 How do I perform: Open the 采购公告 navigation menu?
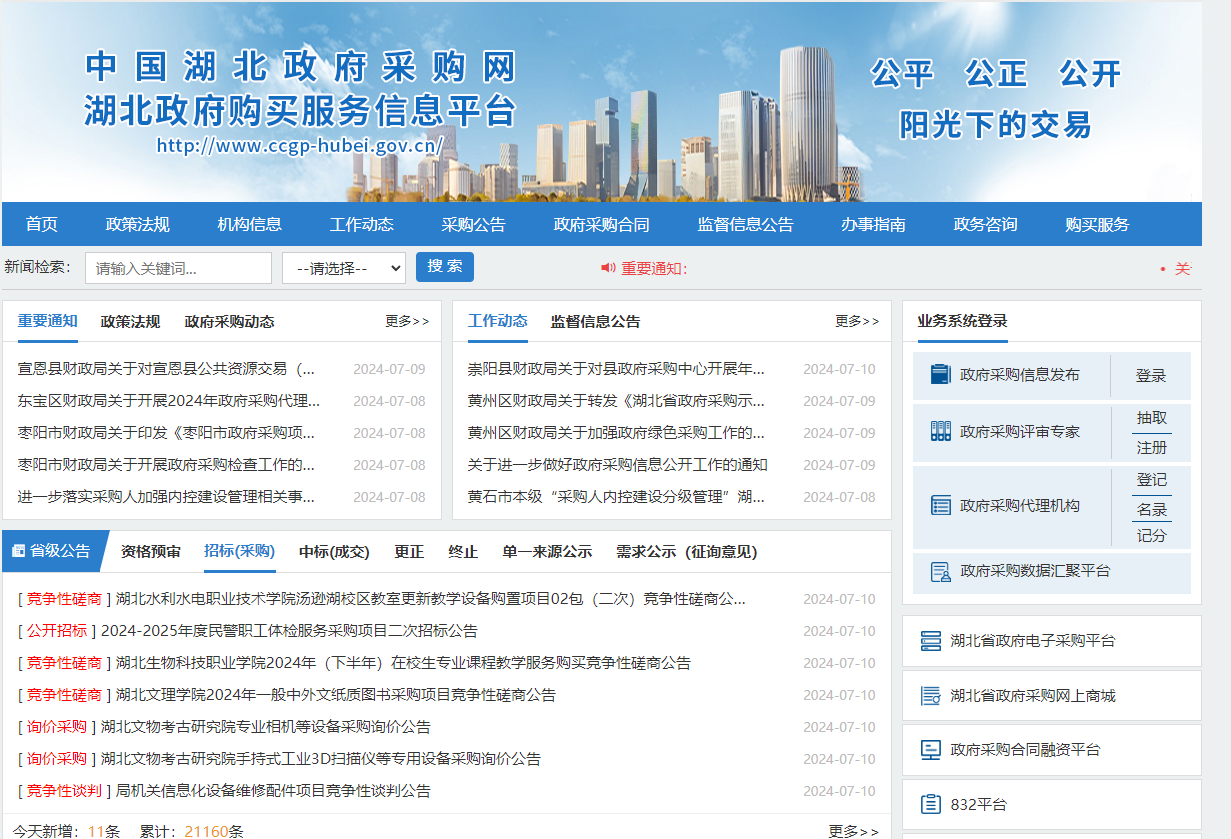point(473,225)
